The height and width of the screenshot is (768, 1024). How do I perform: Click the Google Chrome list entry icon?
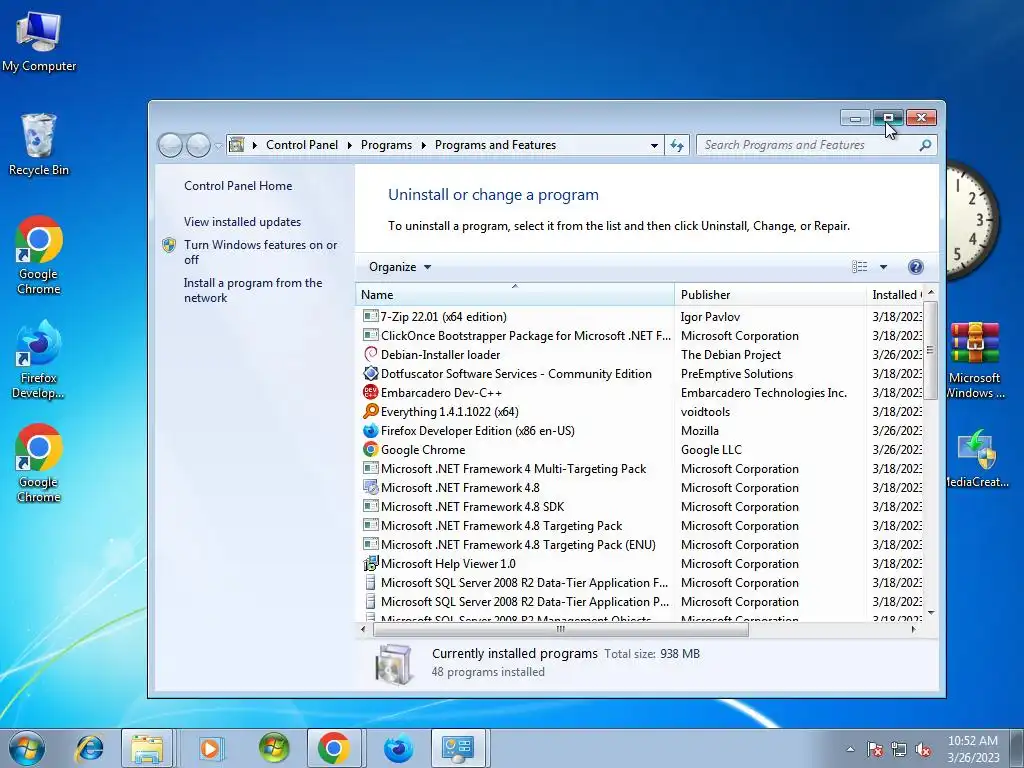point(370,449)
